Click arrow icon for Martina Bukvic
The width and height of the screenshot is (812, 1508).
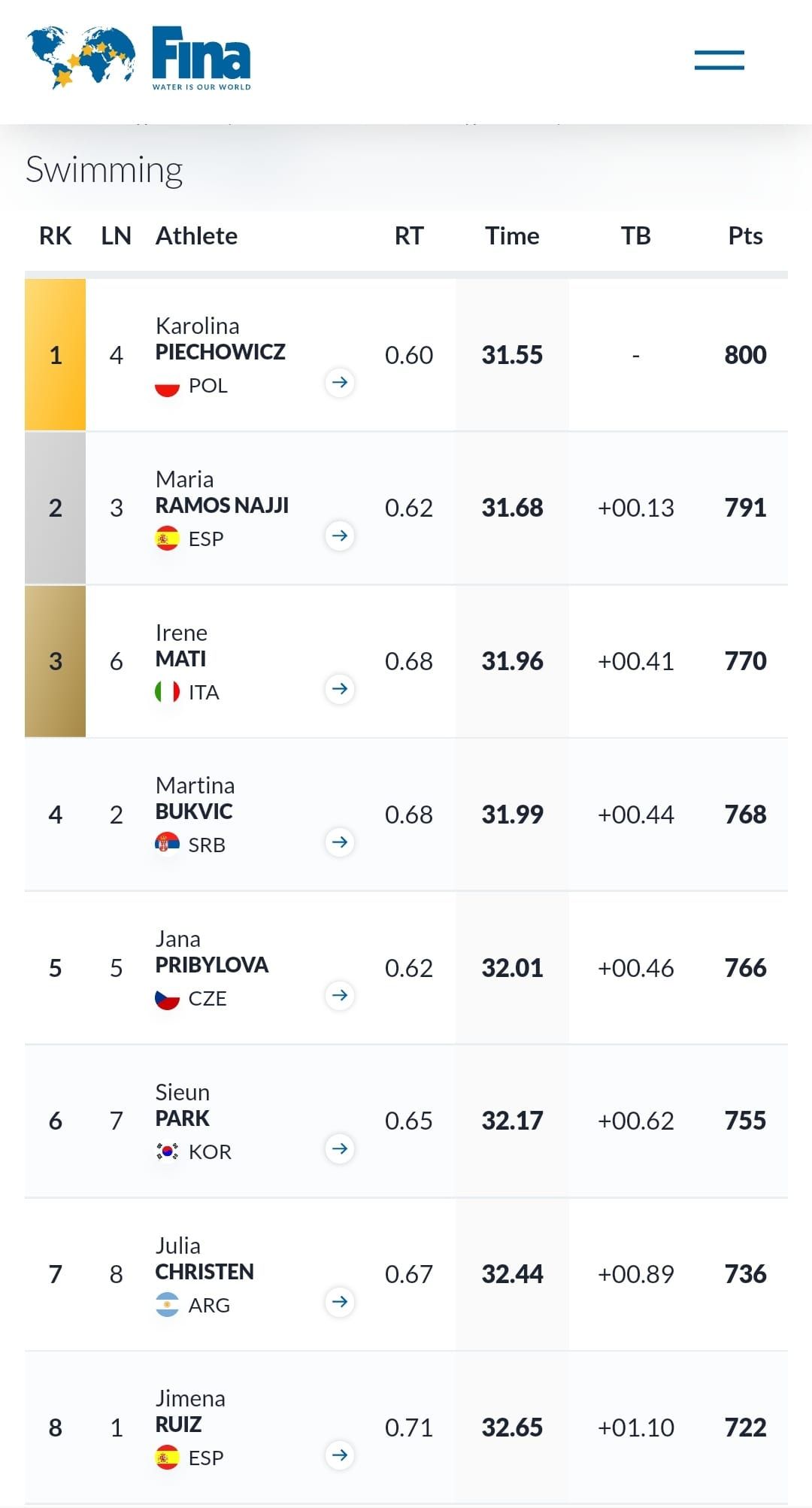(x=340, y=842)
